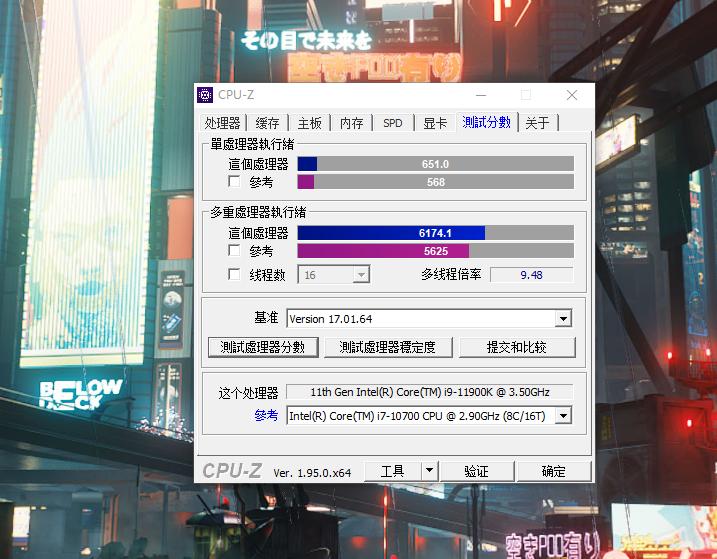Image resolution: width=717 pixels, height=559 pixels.
Task: Click the 工具 button
Action: point(392,471)
